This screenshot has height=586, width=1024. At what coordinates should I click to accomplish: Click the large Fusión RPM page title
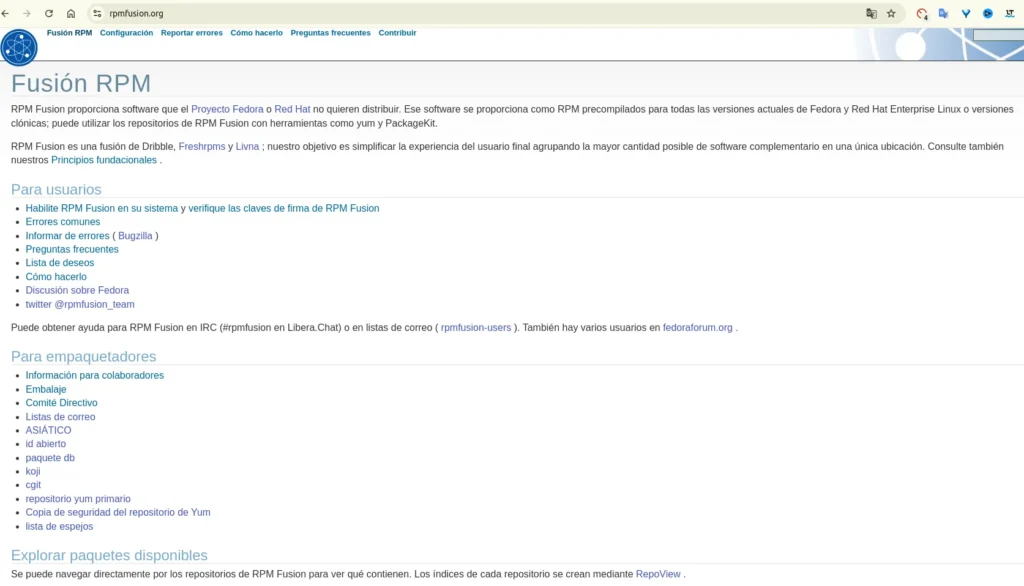click(x=81, y=84)
